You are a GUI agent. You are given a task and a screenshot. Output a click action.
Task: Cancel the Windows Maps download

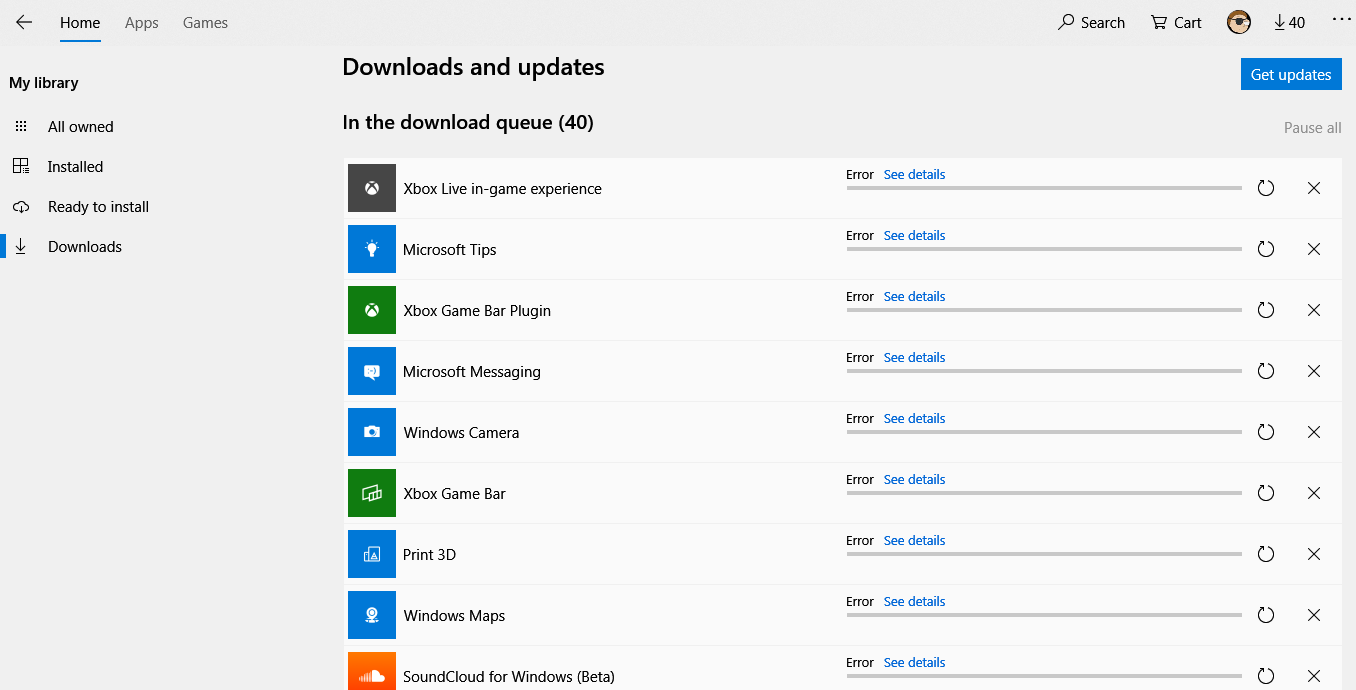[x=1314, y=615]
